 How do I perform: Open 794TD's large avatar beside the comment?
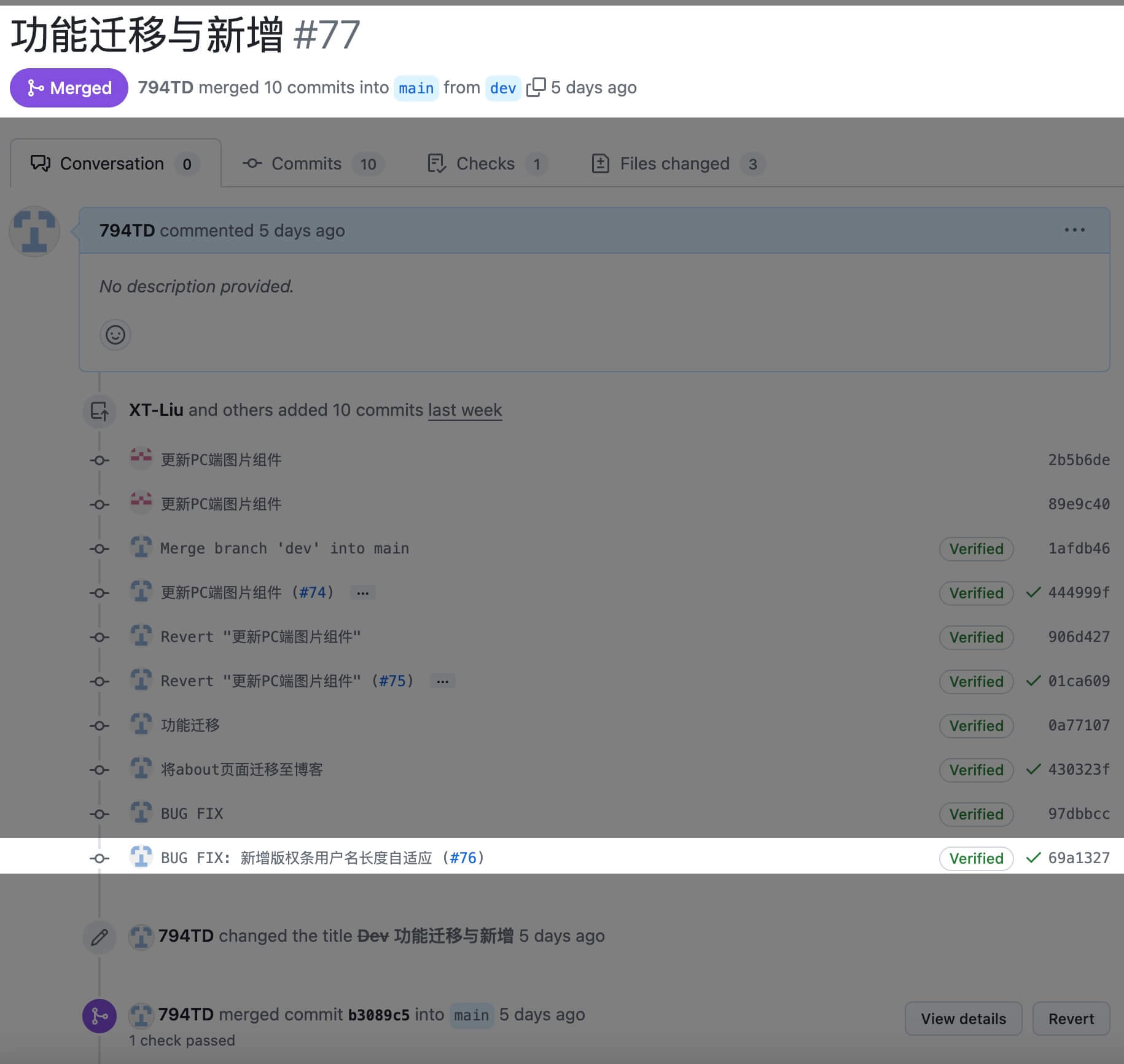coord(34,232)
